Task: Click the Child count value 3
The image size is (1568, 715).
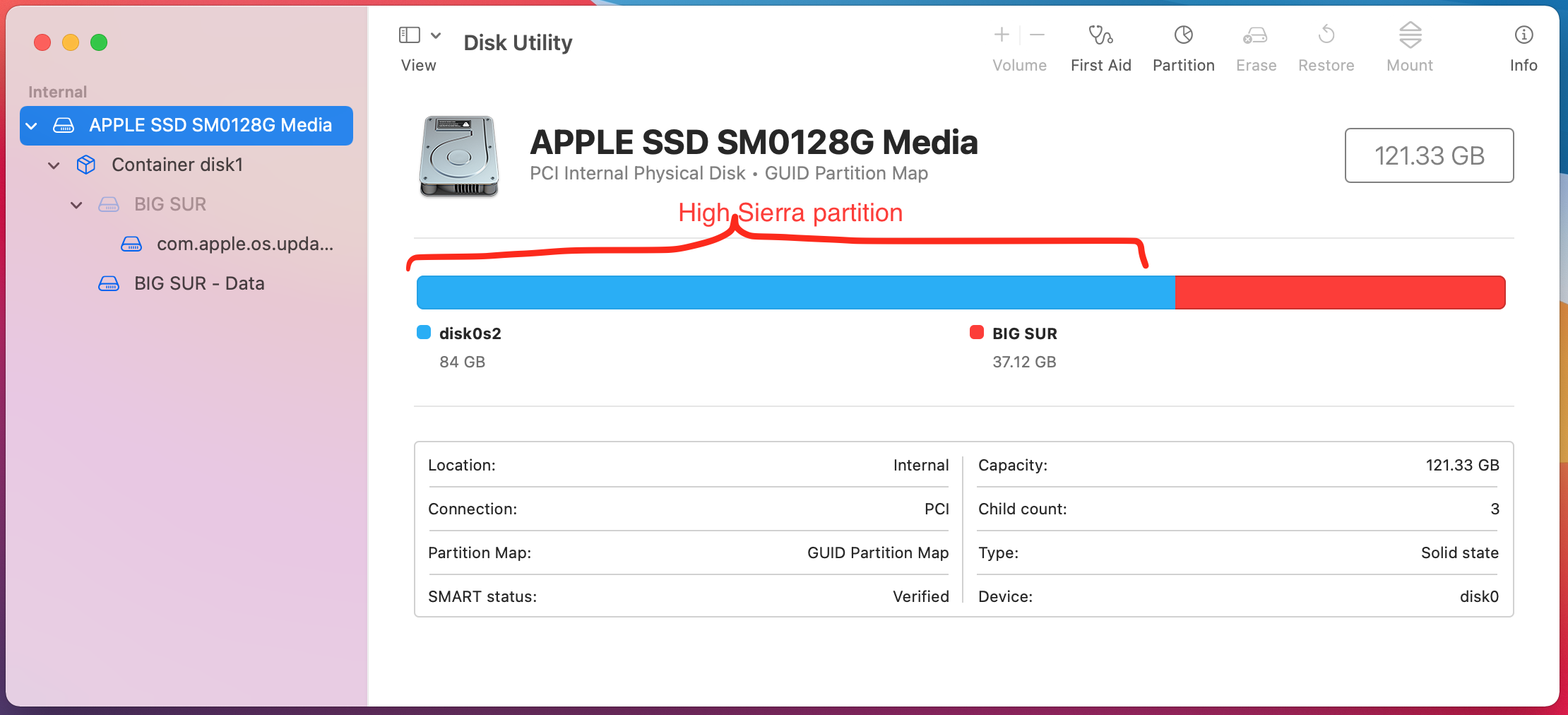Action: tap(1495, 509)
